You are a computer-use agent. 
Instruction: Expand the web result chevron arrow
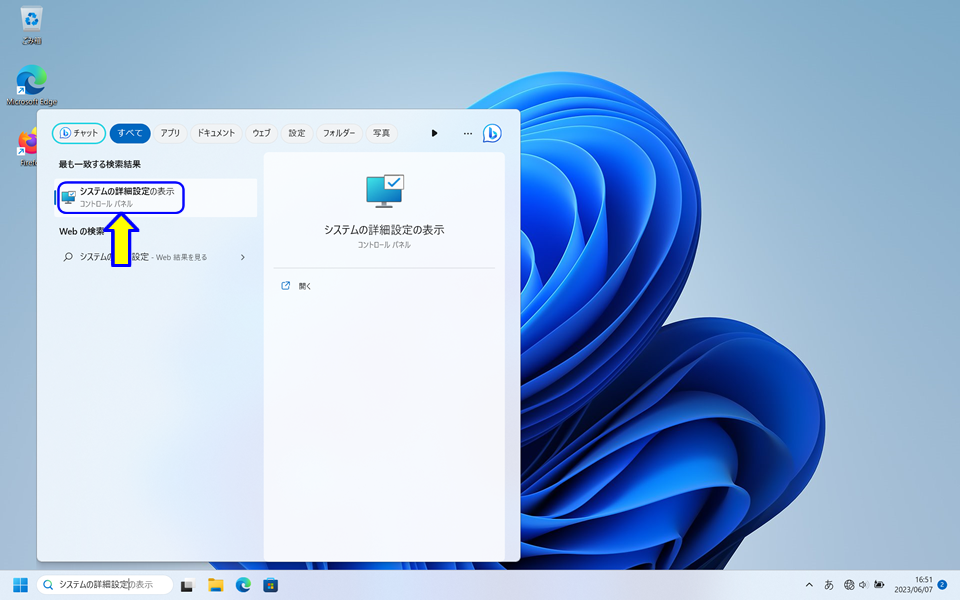pos(242,257)
